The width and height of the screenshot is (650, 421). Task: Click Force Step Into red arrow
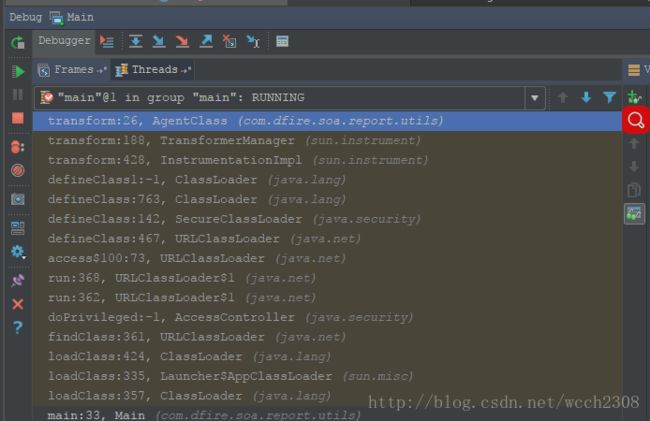tap(182, 41)
